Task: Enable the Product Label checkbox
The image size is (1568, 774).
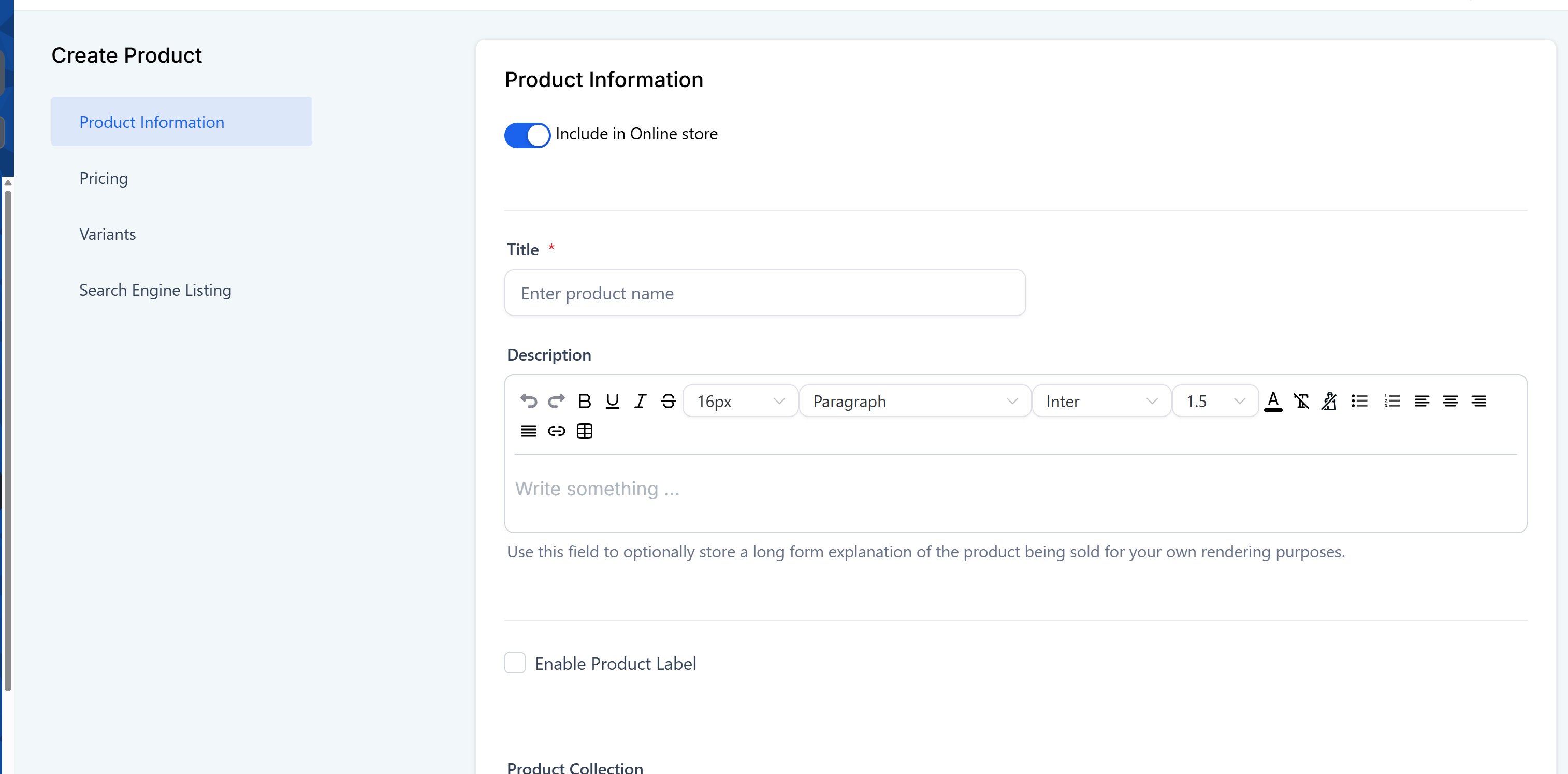Action: (x=515, y=663)
